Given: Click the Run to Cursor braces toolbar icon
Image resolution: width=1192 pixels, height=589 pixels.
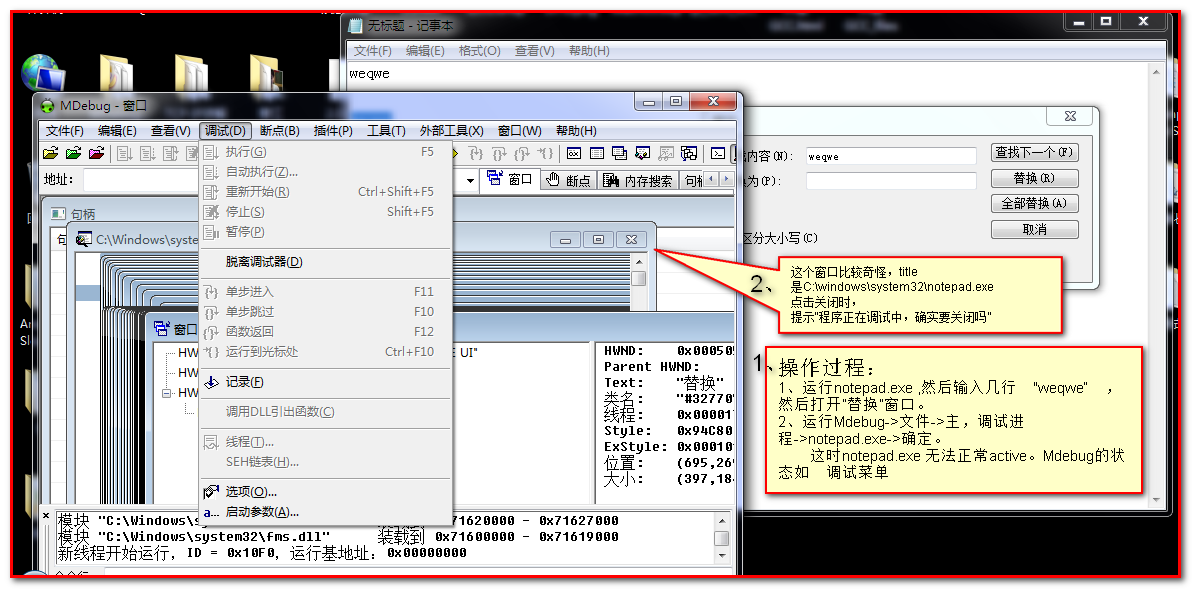Looking at the screenshot, I should tap(544, 153).
